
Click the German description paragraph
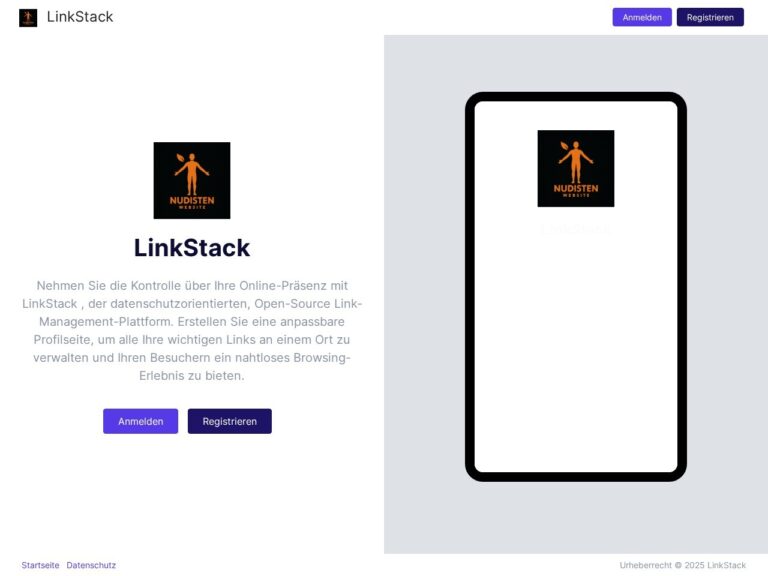tap(192, 331)
